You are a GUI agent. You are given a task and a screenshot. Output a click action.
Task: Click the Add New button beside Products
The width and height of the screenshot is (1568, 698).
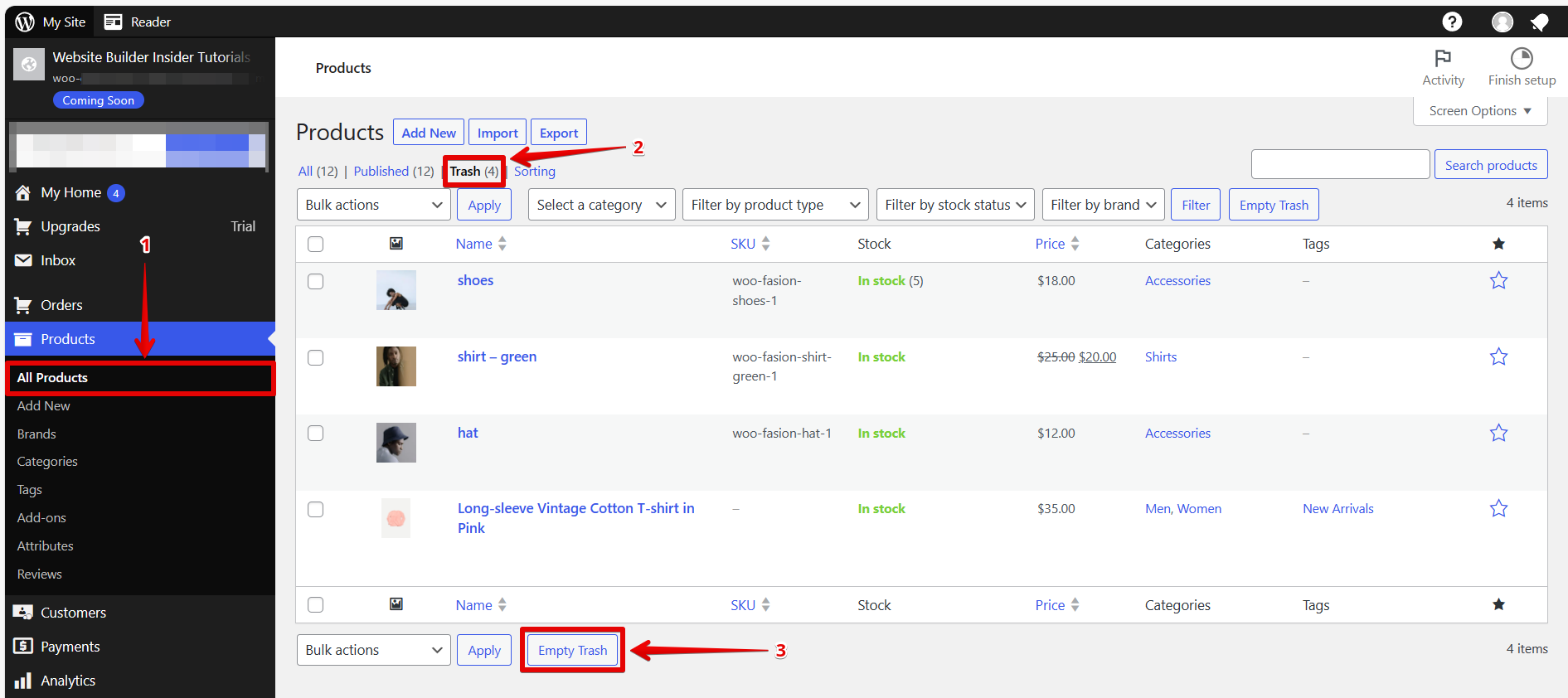point(429,133)
